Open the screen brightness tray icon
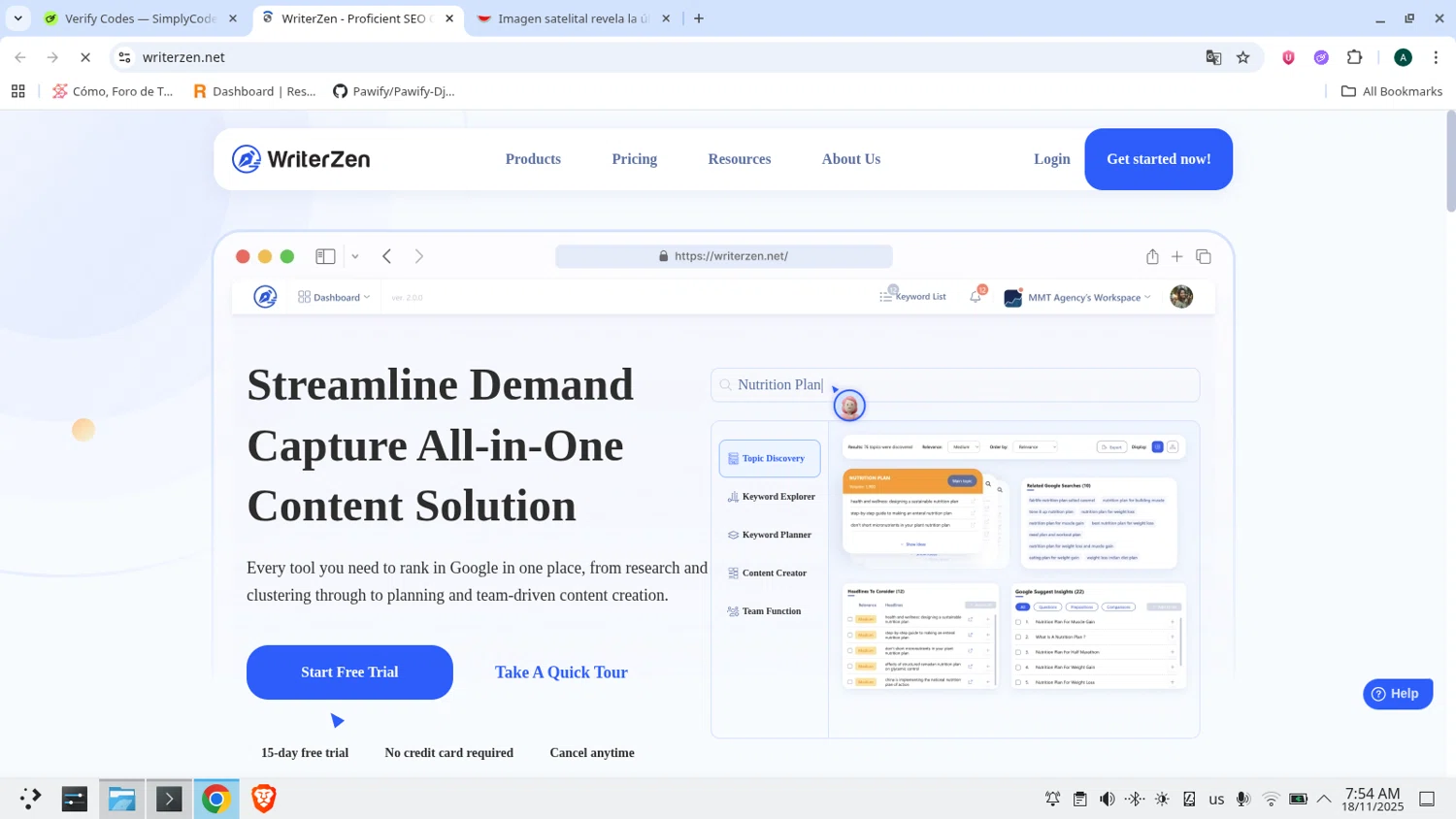The height and width of the screenshot is (819, 1456). (x=1162, y=799)
